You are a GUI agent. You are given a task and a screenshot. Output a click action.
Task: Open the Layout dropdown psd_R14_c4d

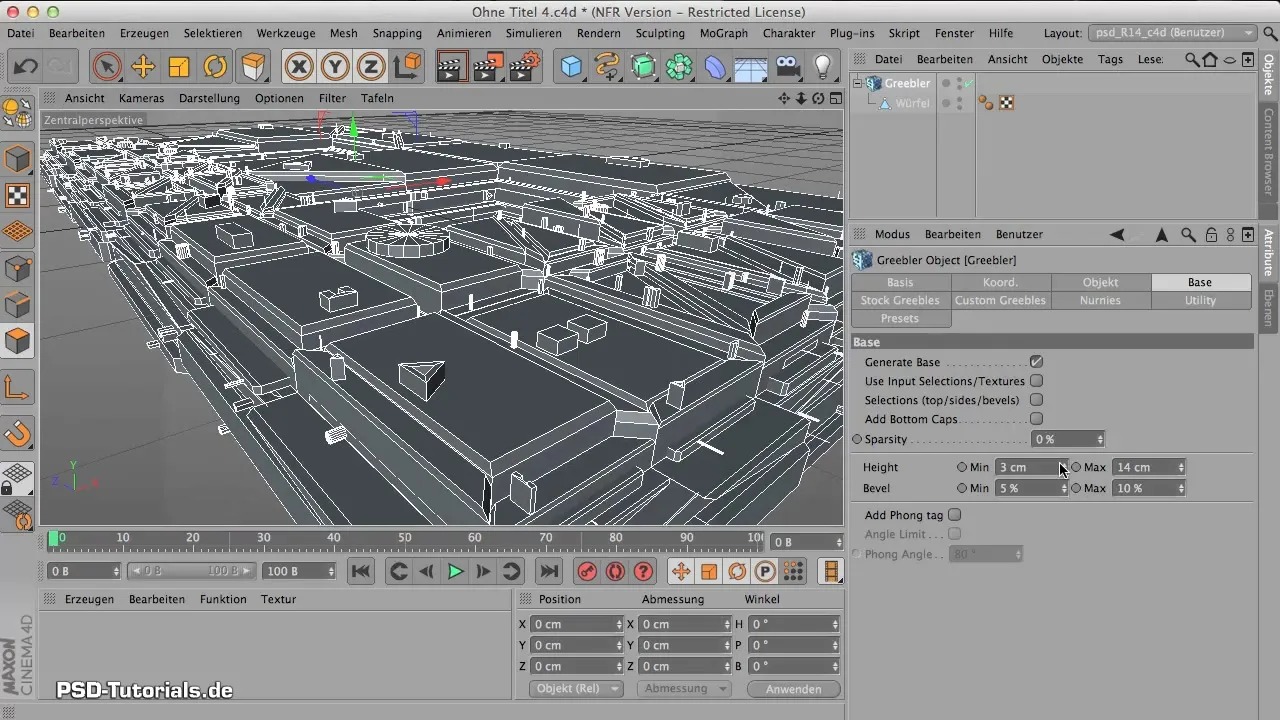click(x=1173, y=33)
